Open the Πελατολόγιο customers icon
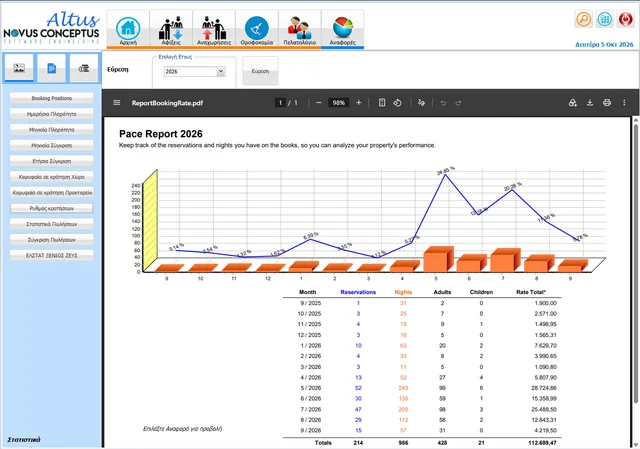The width and height of the screenshot is (640, 449). tap(300, 29)
